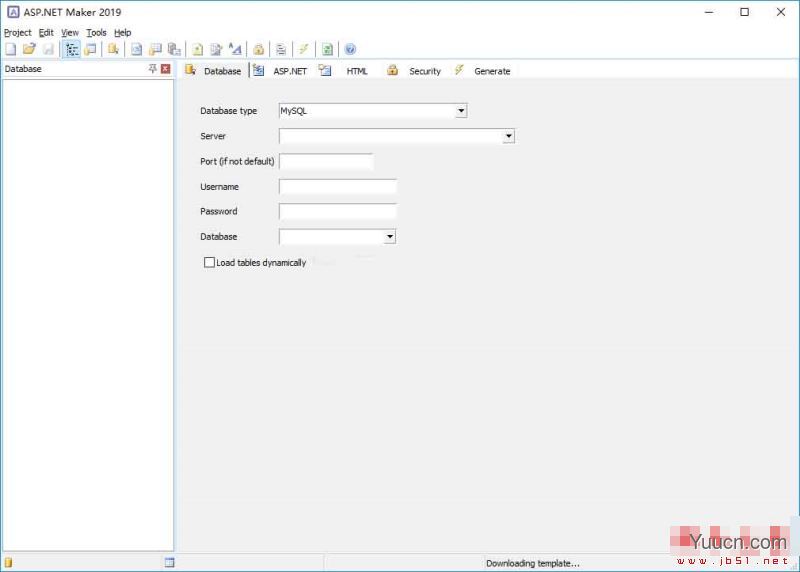Open the View menu
This screenshot has height=572, width=800.
point(70,33)
